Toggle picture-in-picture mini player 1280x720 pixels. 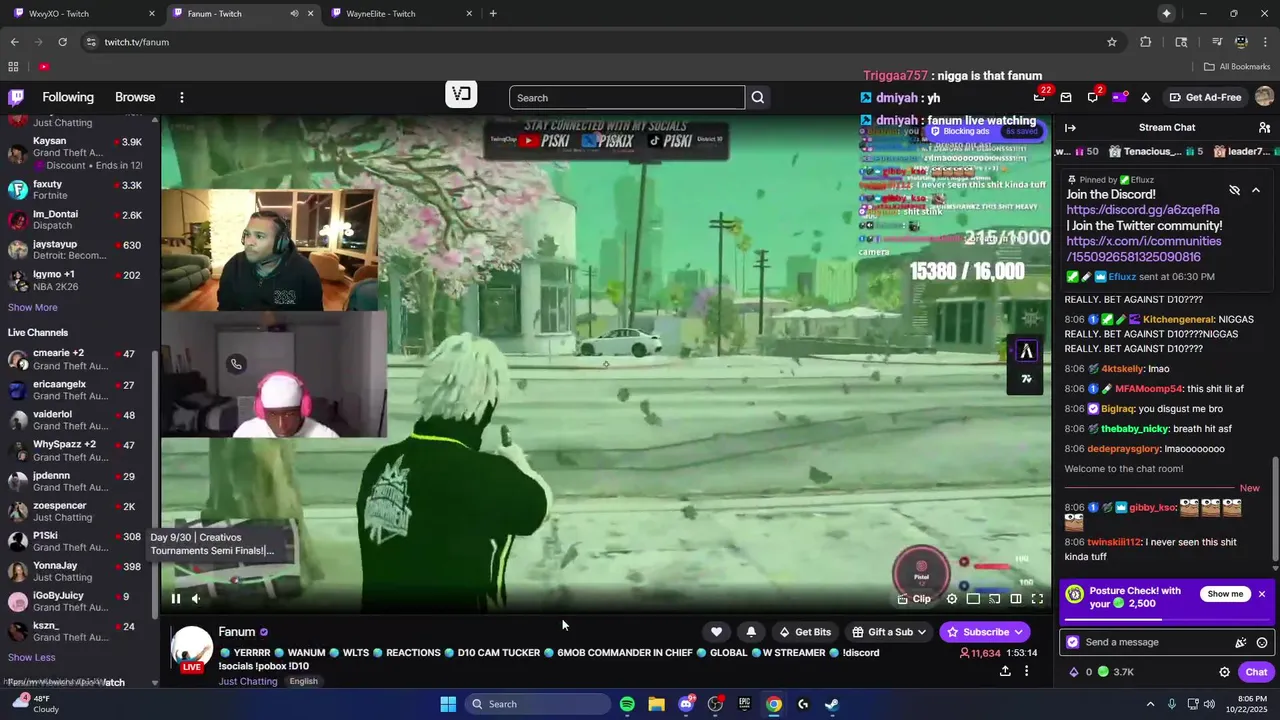click(973, 599)
